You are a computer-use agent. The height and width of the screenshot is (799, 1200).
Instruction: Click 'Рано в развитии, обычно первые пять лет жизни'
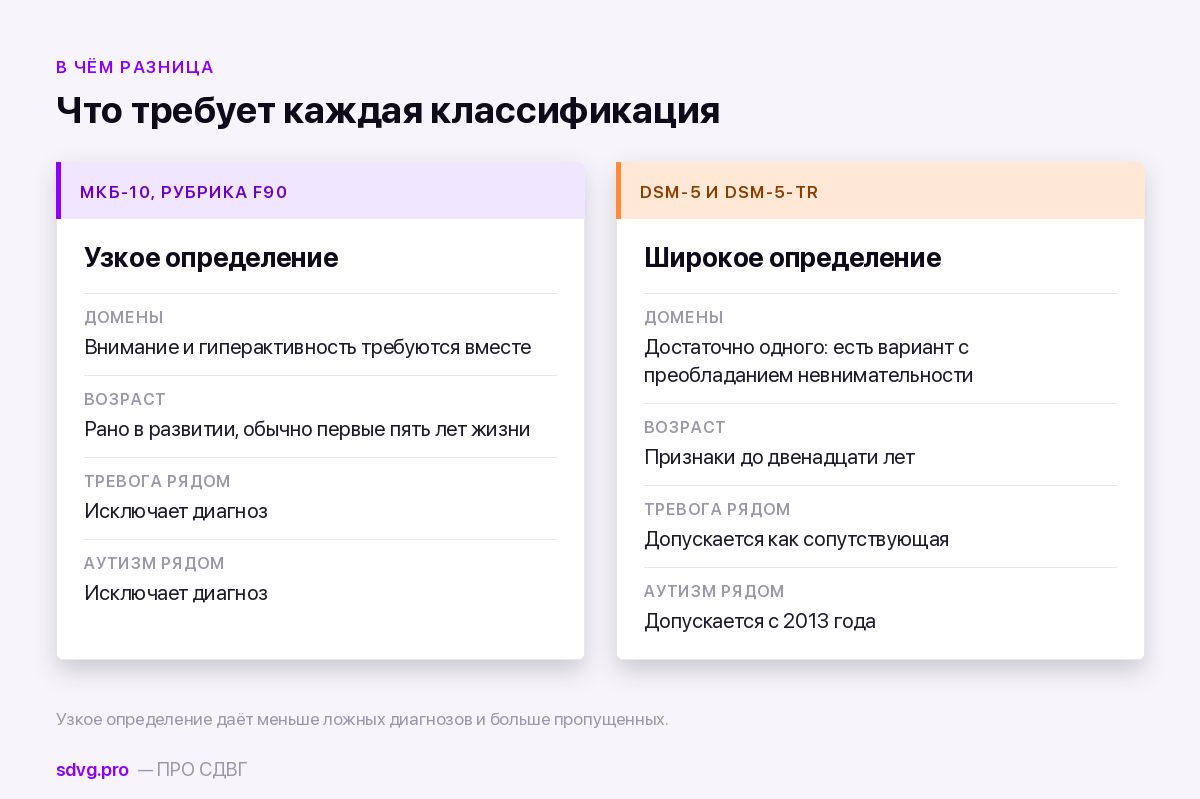tap(307, 429)
